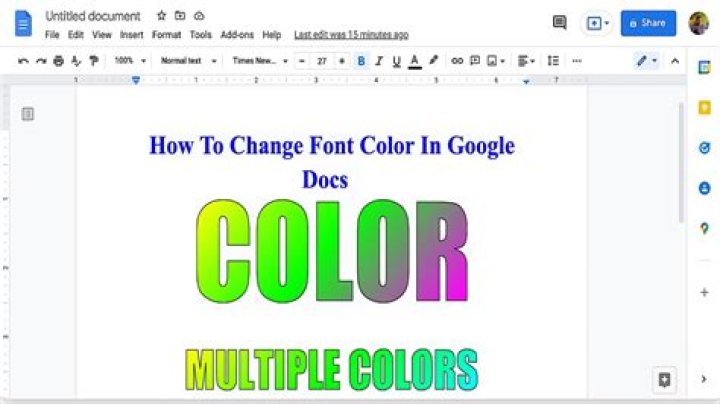
Task: Rename the Untitled document title
Action: (93, 16)
